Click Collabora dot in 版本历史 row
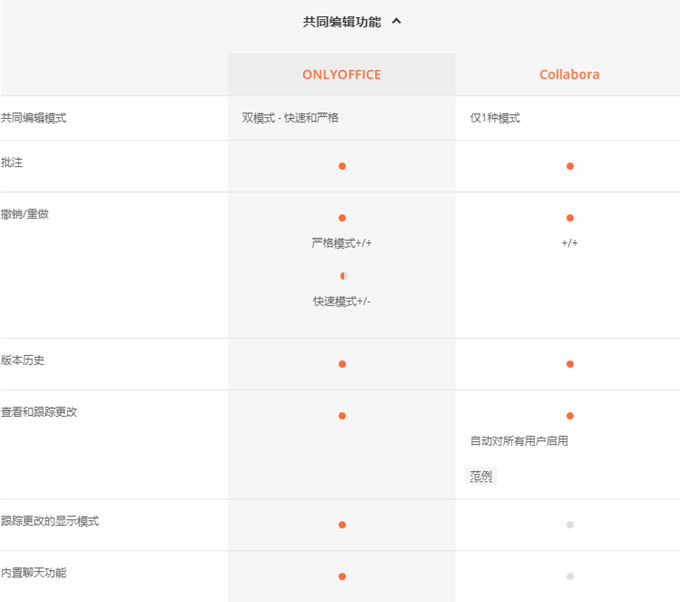680x602 pixels. [x=570, y=364]
